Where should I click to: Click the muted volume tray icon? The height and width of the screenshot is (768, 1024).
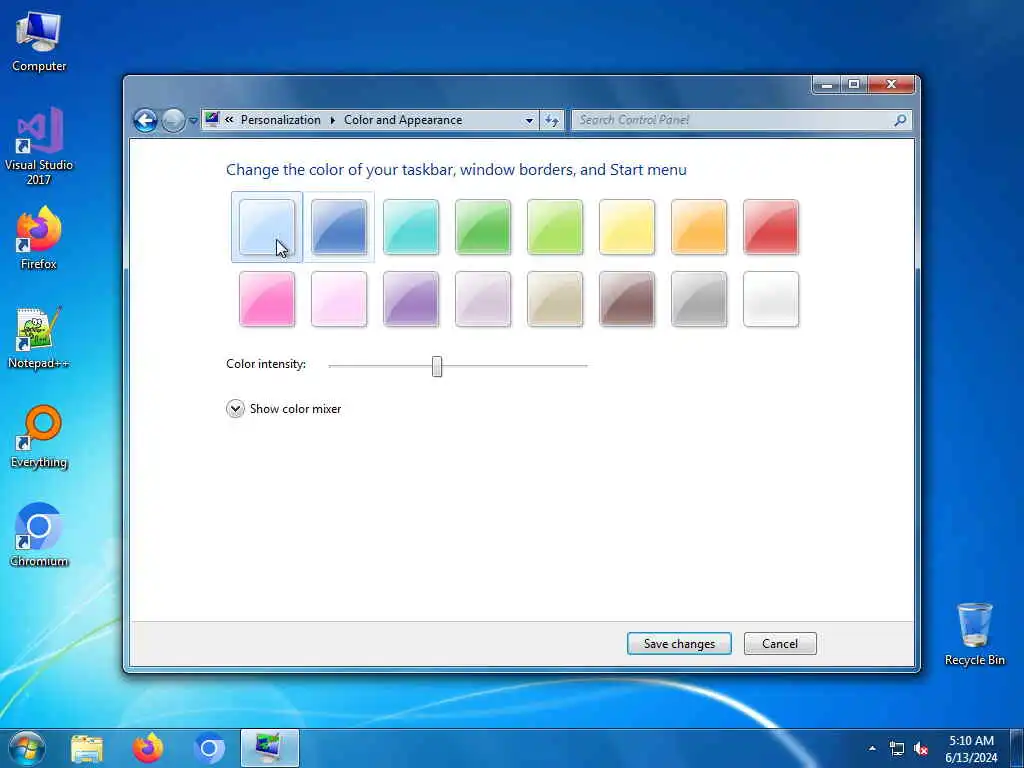[921, 748]
